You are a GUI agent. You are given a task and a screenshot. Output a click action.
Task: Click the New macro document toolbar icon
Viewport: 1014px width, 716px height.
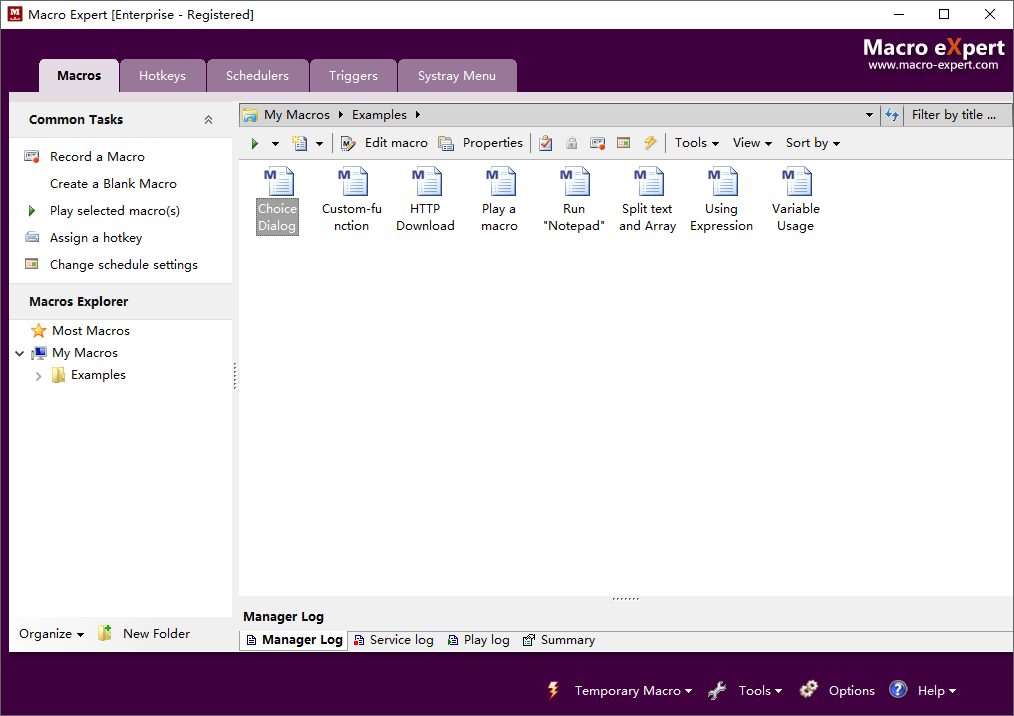[299, 143]
